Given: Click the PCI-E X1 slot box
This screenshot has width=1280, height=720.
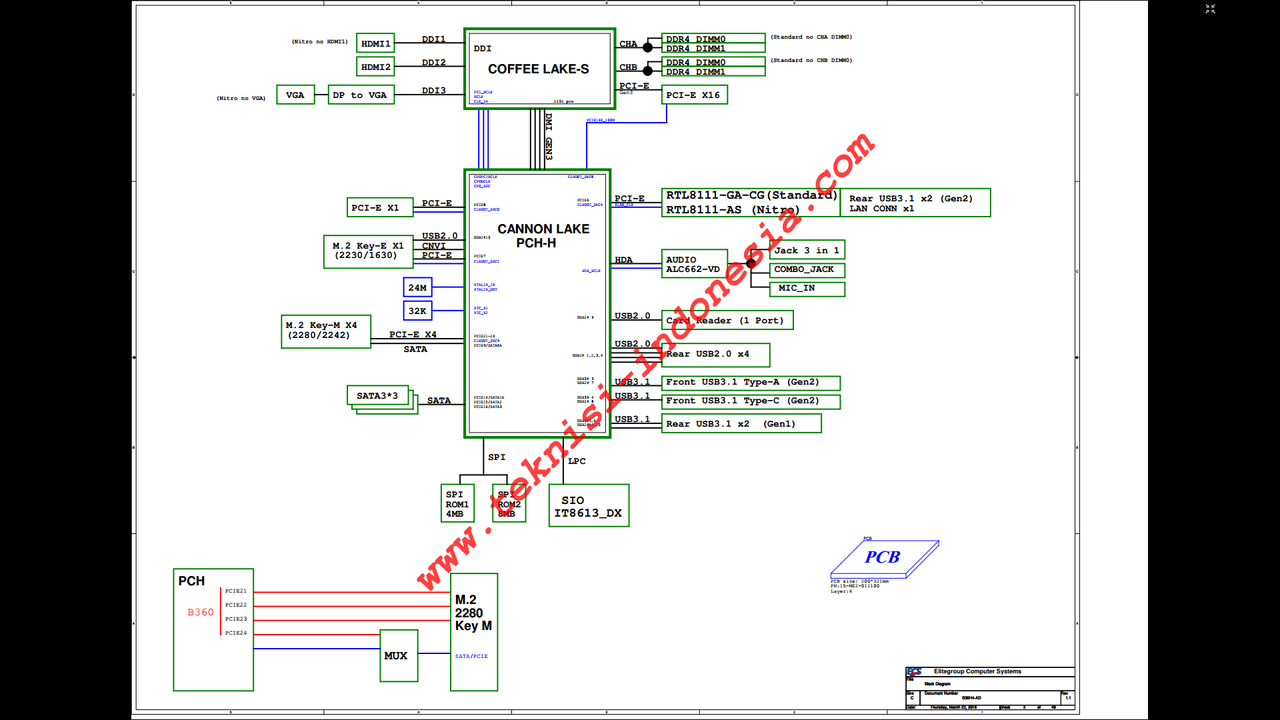Looking at the screenshot, I should click(380, 207).
